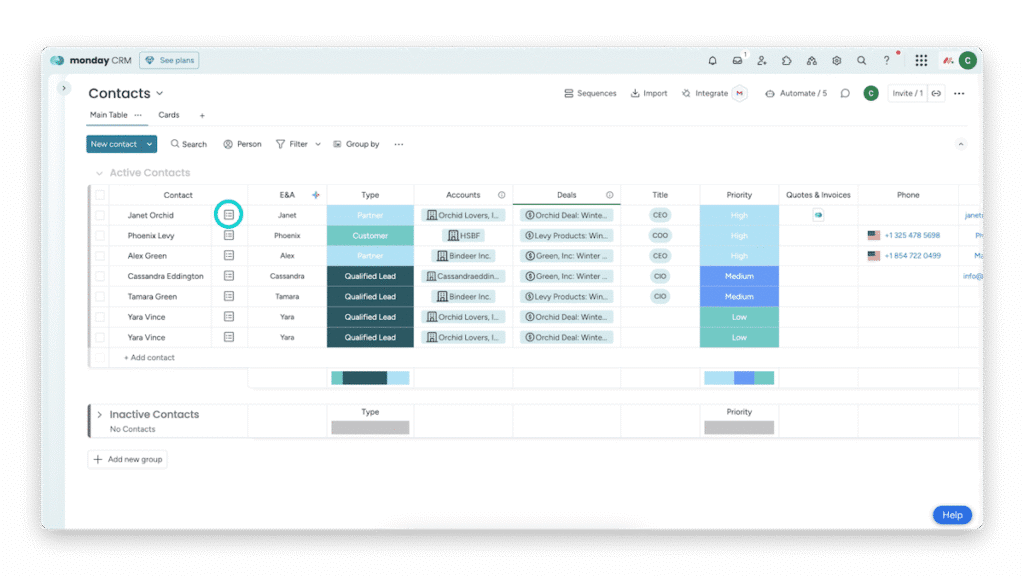This screenshot has height=576, width=1024.
Task: Click the sparkle plus icon beside E&A
Action: pyautogui.click(x=315, y=195)
